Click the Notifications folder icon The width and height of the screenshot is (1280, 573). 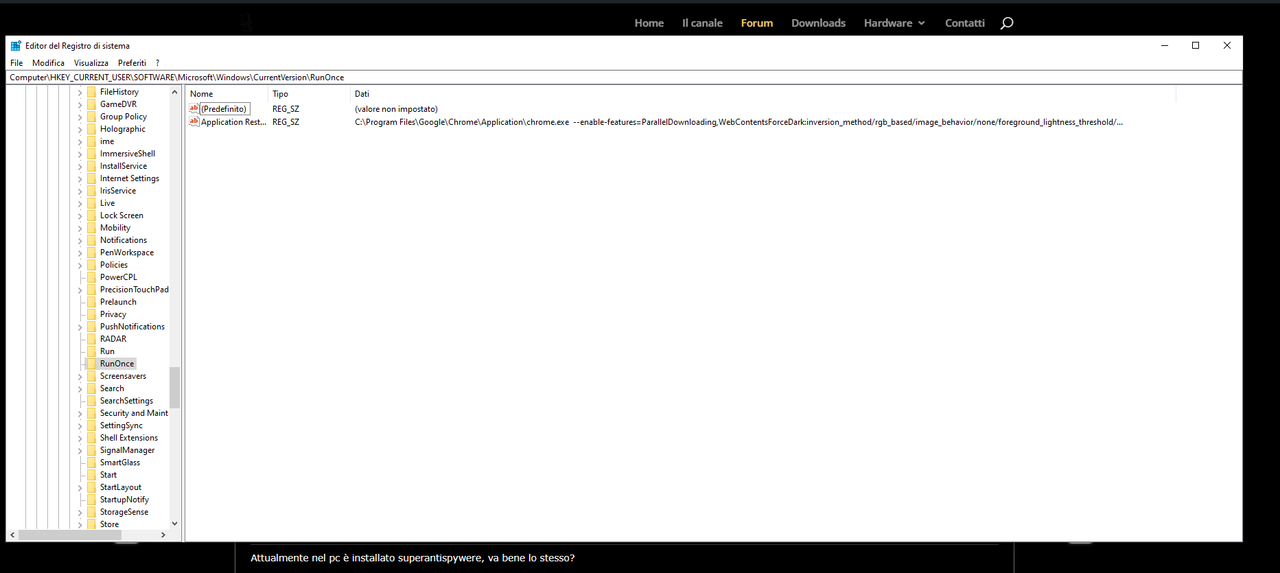(91, 240)
